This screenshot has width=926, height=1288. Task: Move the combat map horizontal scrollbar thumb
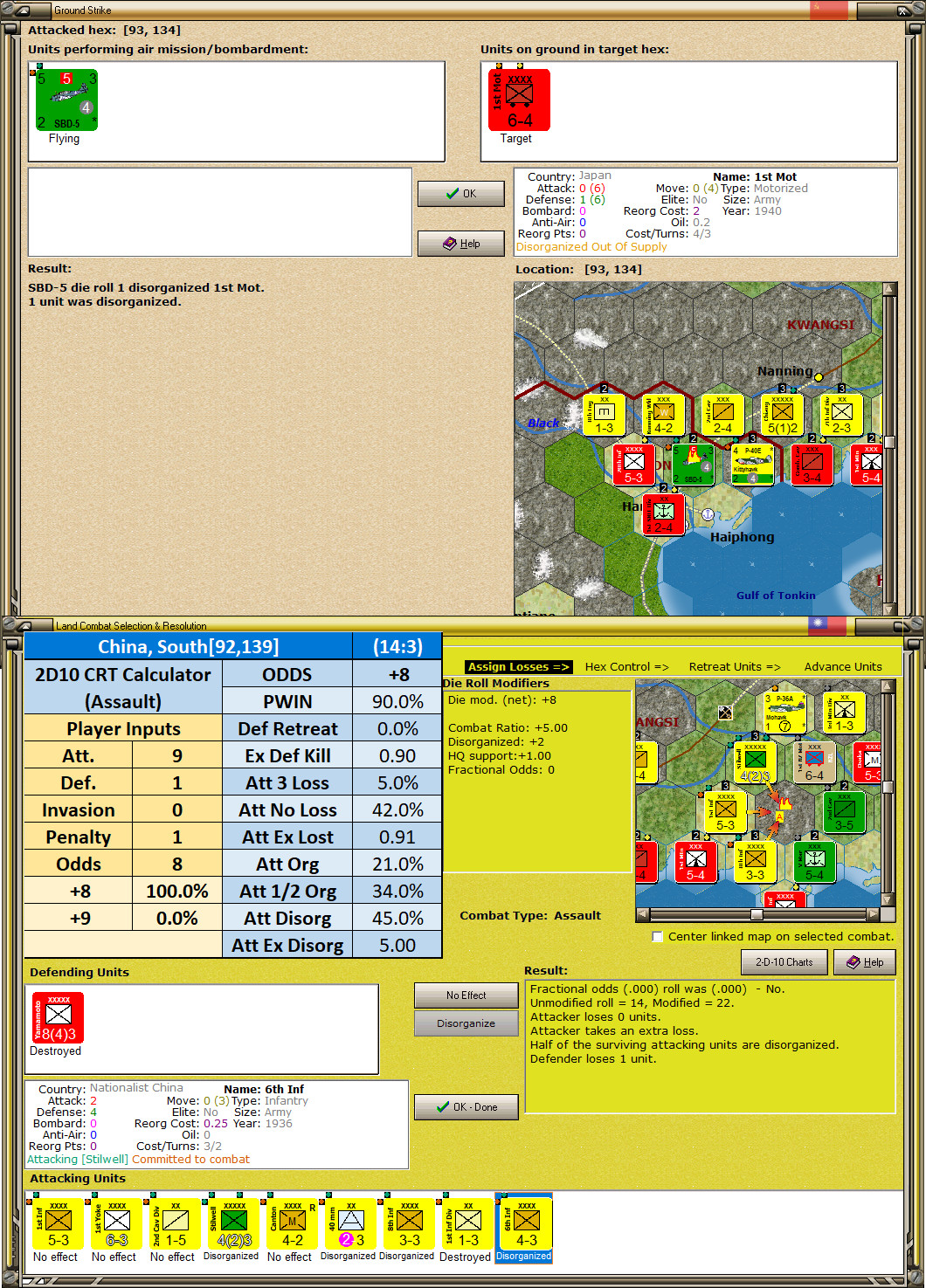coord(757,914)
